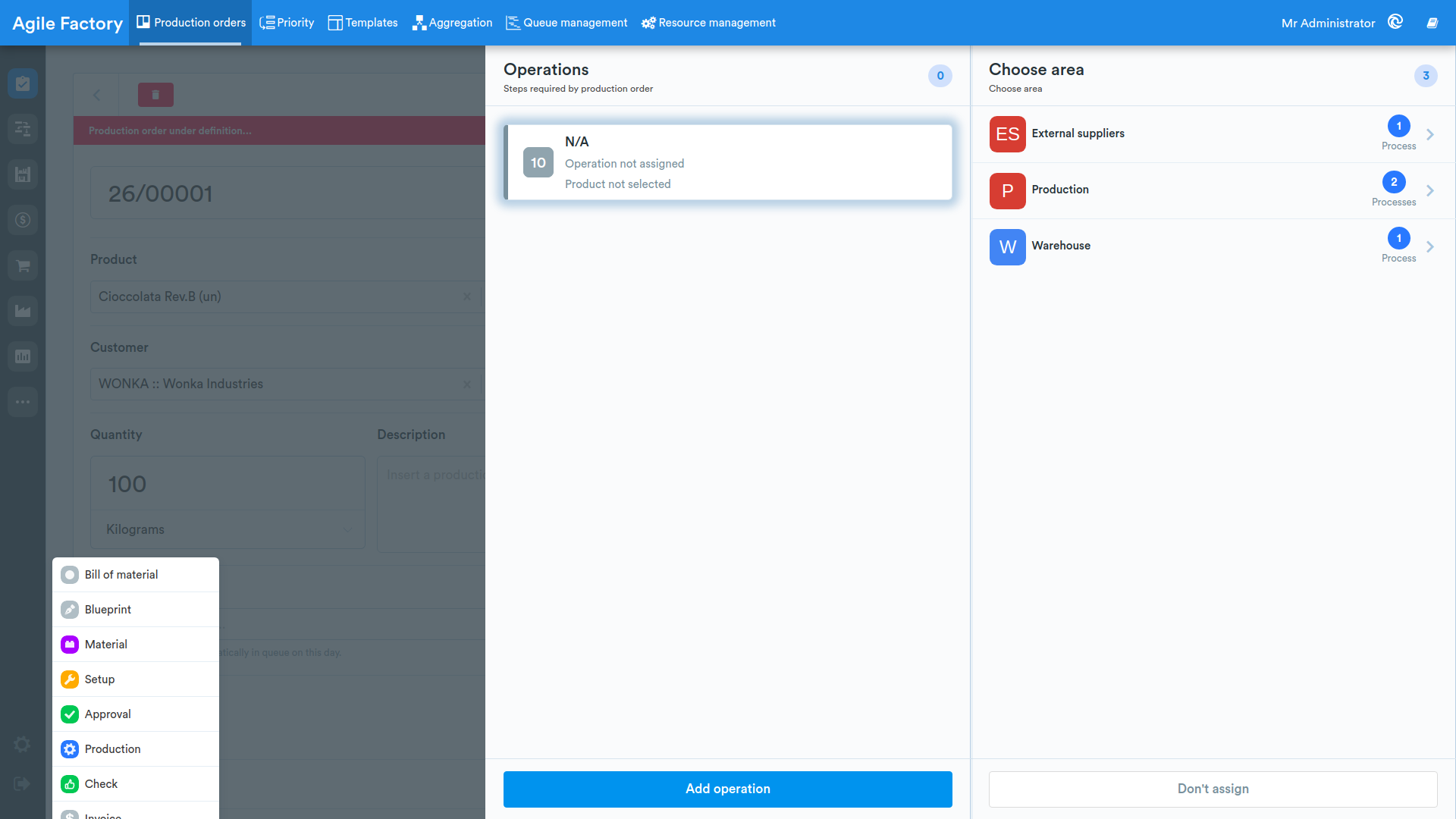Choose the Production area
Image resolution: width=1456 pixels, height=819 pixels.
(x=1213, y=190)
